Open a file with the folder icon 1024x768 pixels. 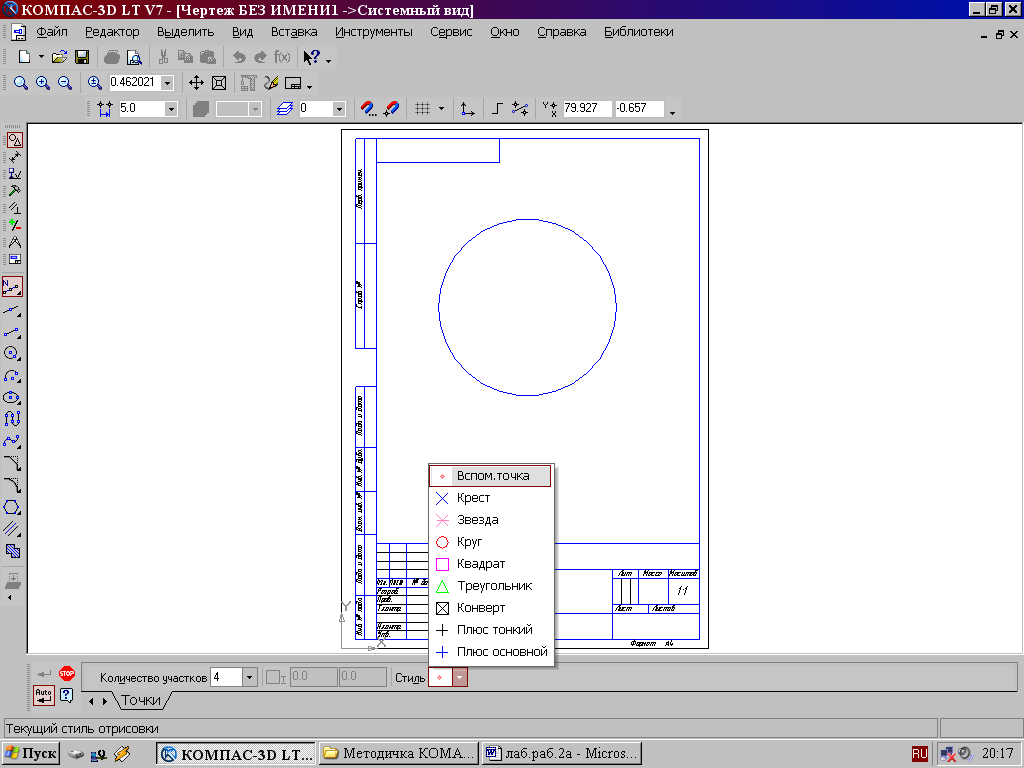coord(59,57)
